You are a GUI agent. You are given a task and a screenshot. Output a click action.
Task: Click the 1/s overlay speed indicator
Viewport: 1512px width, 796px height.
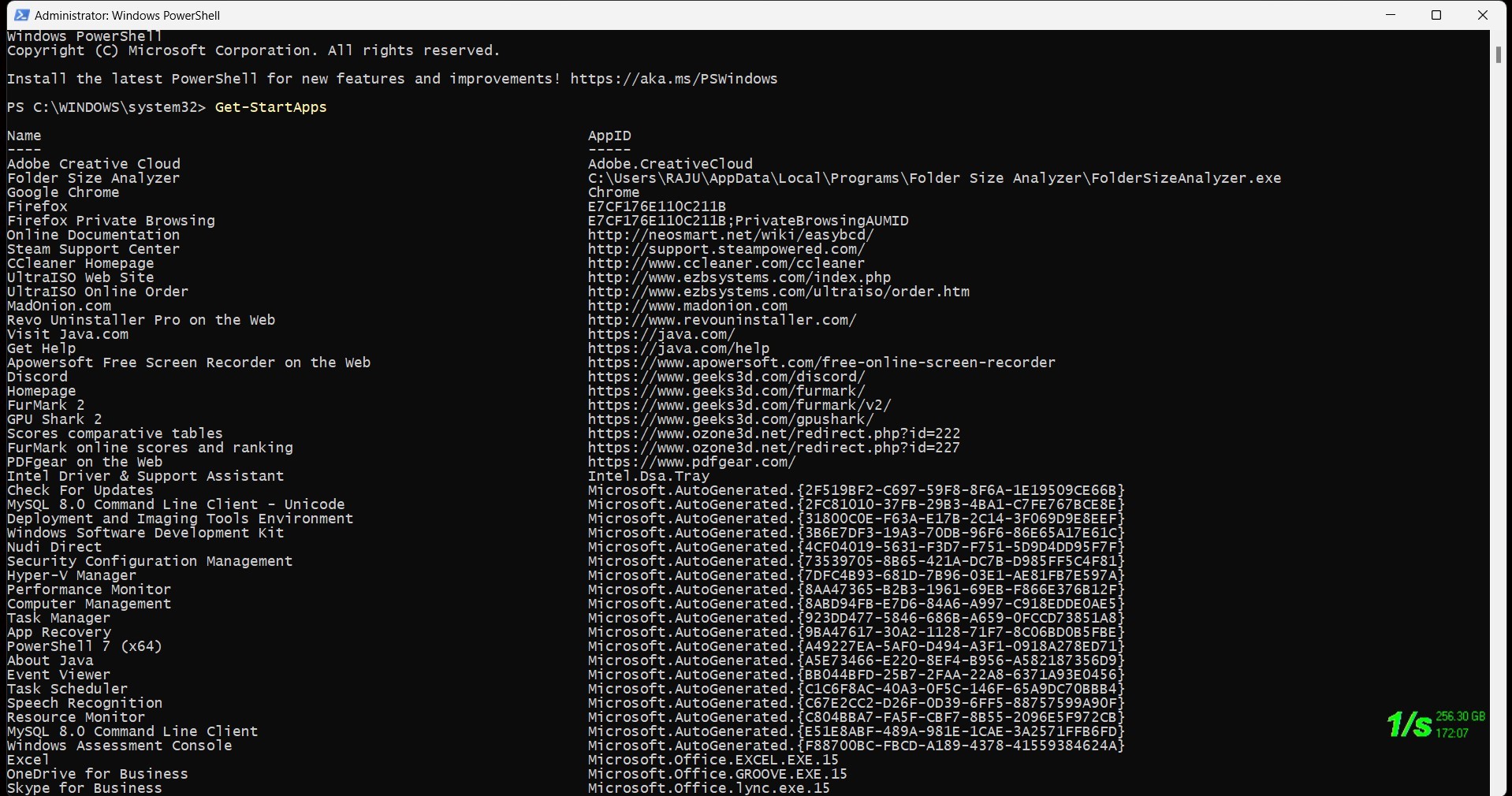coord(1410,724)
